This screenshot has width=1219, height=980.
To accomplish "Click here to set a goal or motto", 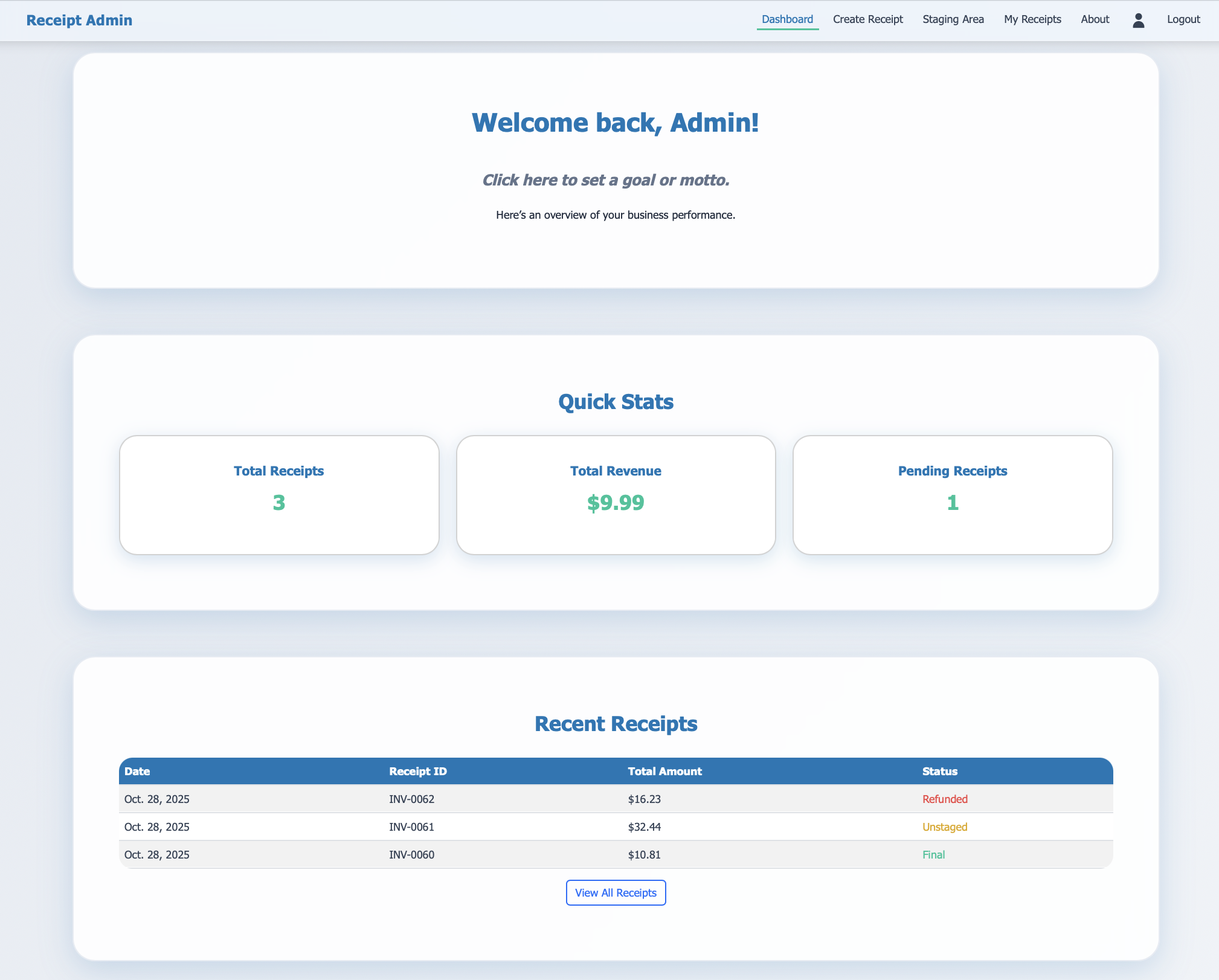I will (x=606, y=179).
